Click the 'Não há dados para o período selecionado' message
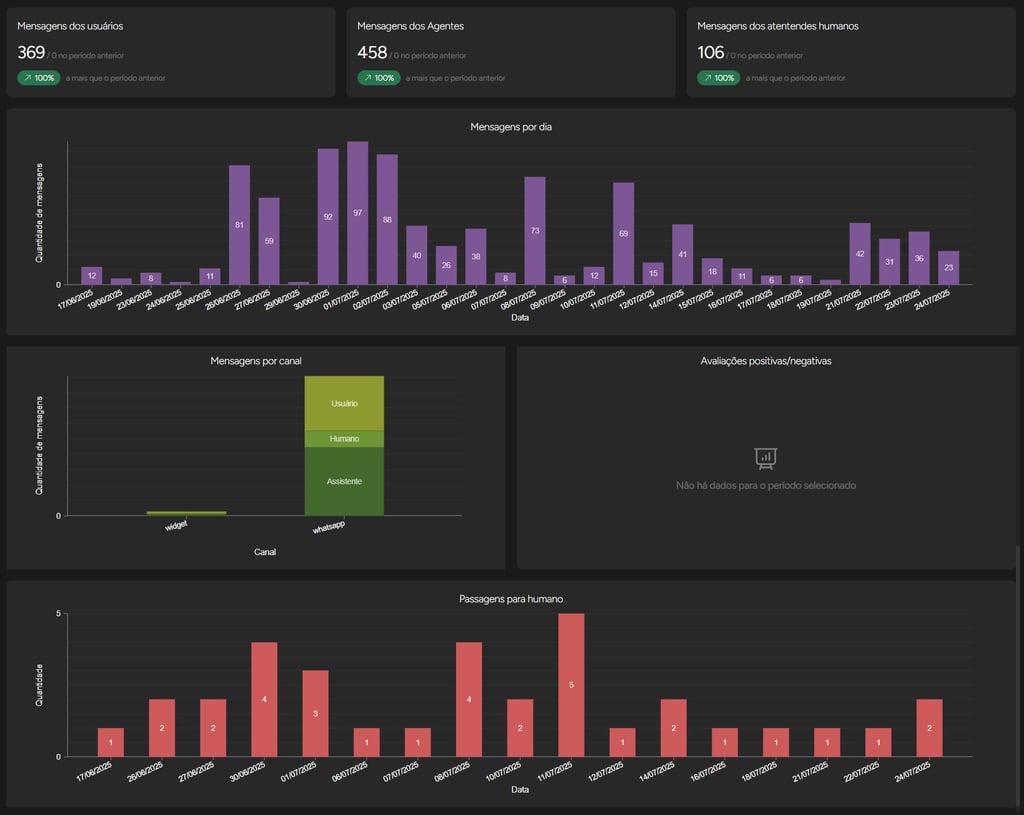Image resolution: width=1024 pixels, height=815 pixels. (x=766, y=485)
